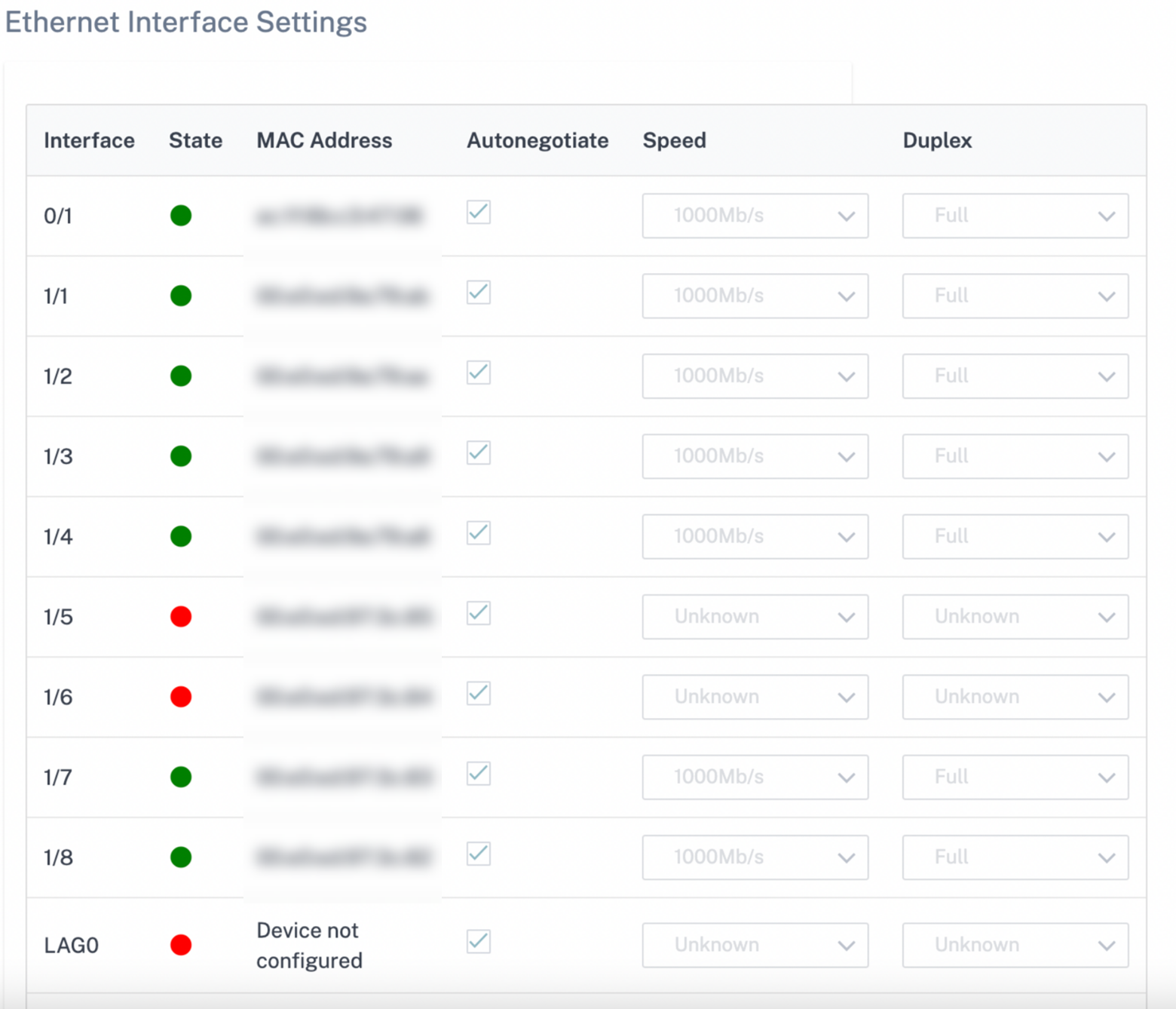The image size is (1176, 1009).
Task: Open the Unknown Speed dropdown for 1/5
Action: (755, 617)
